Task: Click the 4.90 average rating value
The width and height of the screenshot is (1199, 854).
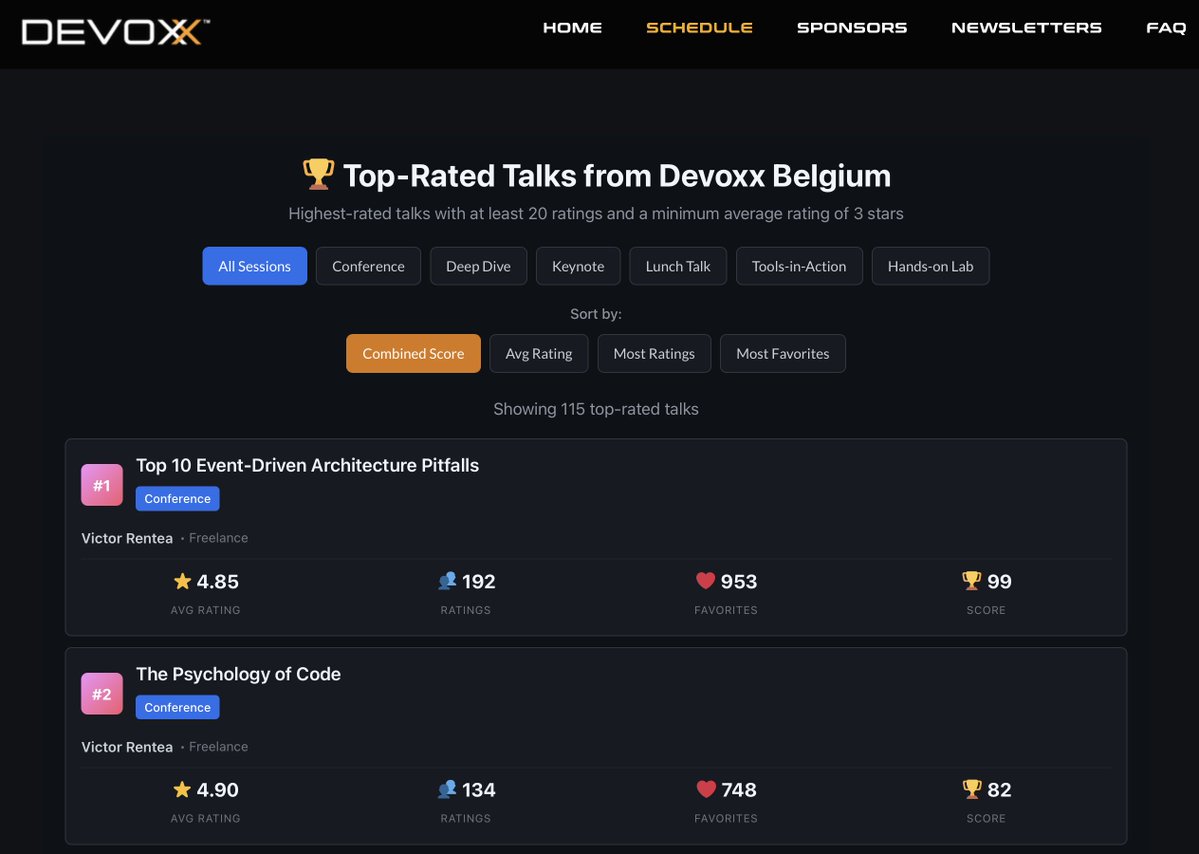Action: click(x=217, y=790)
